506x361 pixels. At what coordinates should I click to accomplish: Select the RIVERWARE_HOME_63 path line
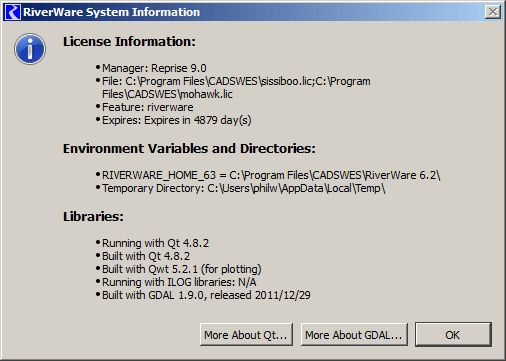click(271, 175)
